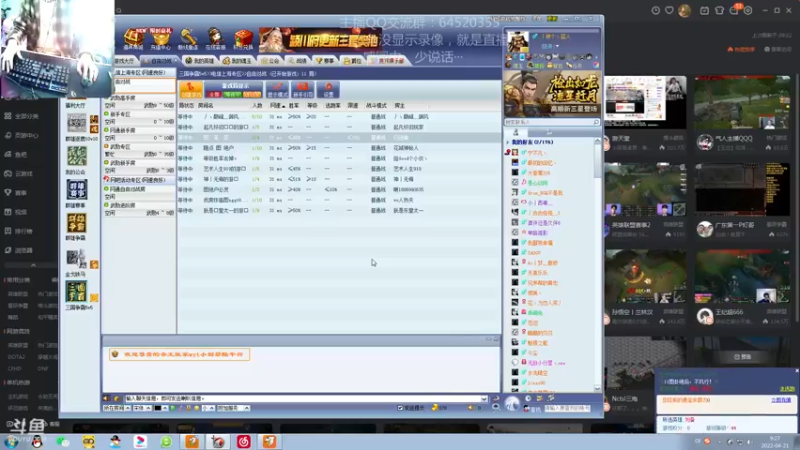This screenshot has height=450, width=800.
Task: Click the clock history icon in Douyu header
Action: tap(656, 10)
